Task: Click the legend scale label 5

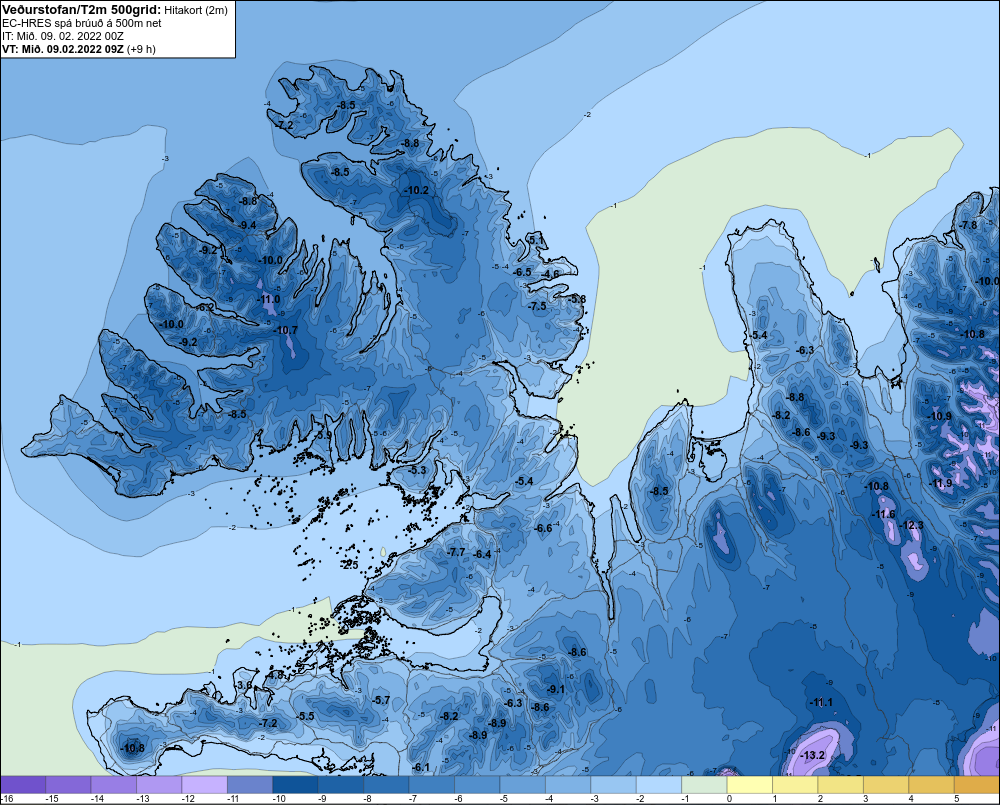Action: tap(956, 799)
